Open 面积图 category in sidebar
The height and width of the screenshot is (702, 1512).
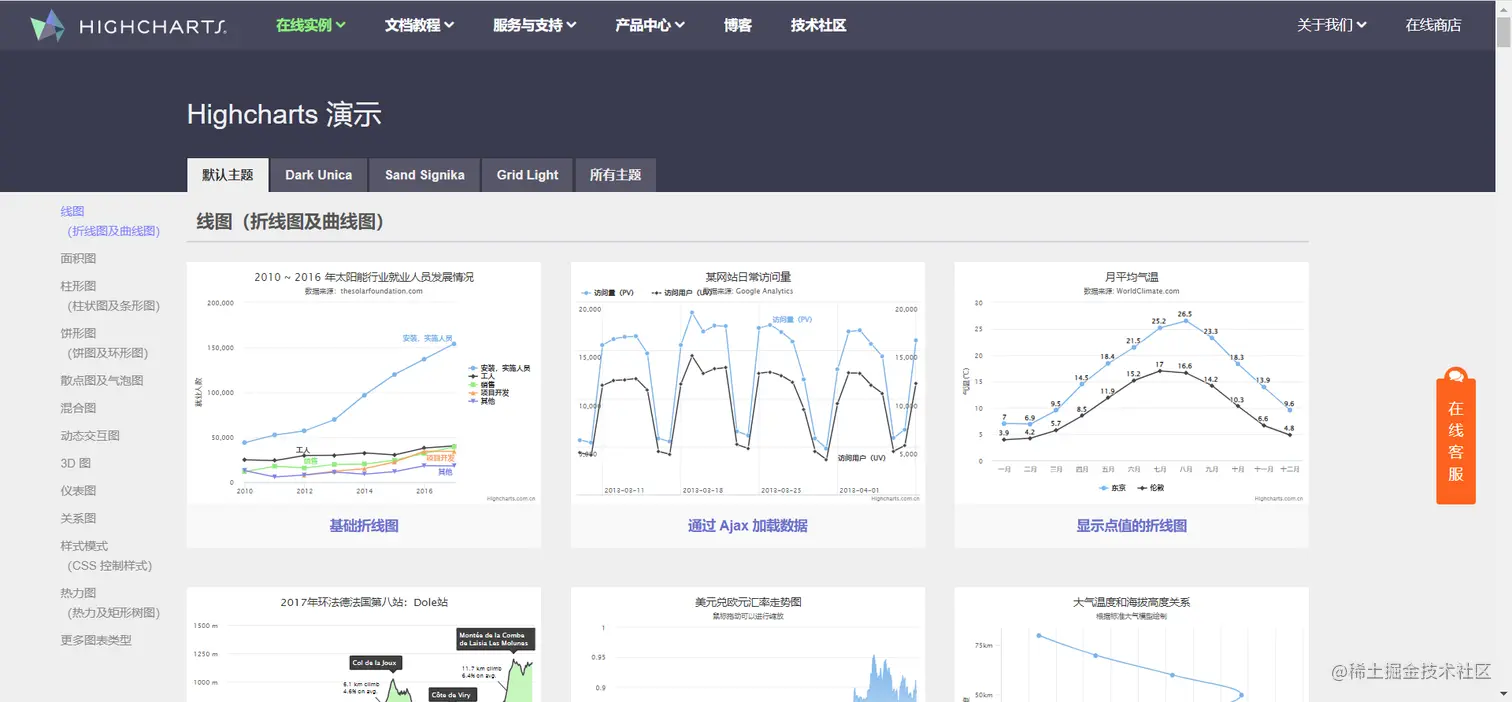78,258
